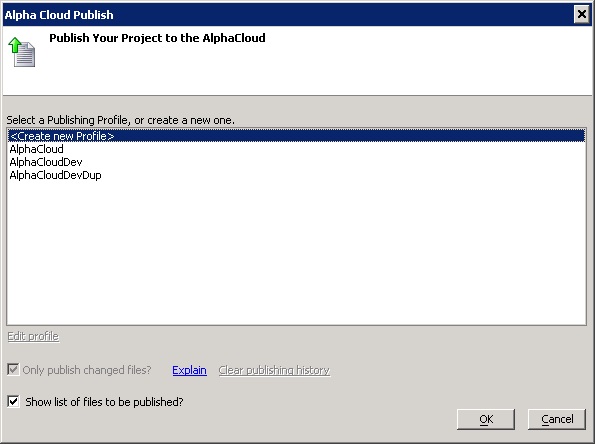Image resolution: width=595 pixels, height=444 pixels.
Task: Uncheck the Show list of files checkbox
Action: (13, 401)
